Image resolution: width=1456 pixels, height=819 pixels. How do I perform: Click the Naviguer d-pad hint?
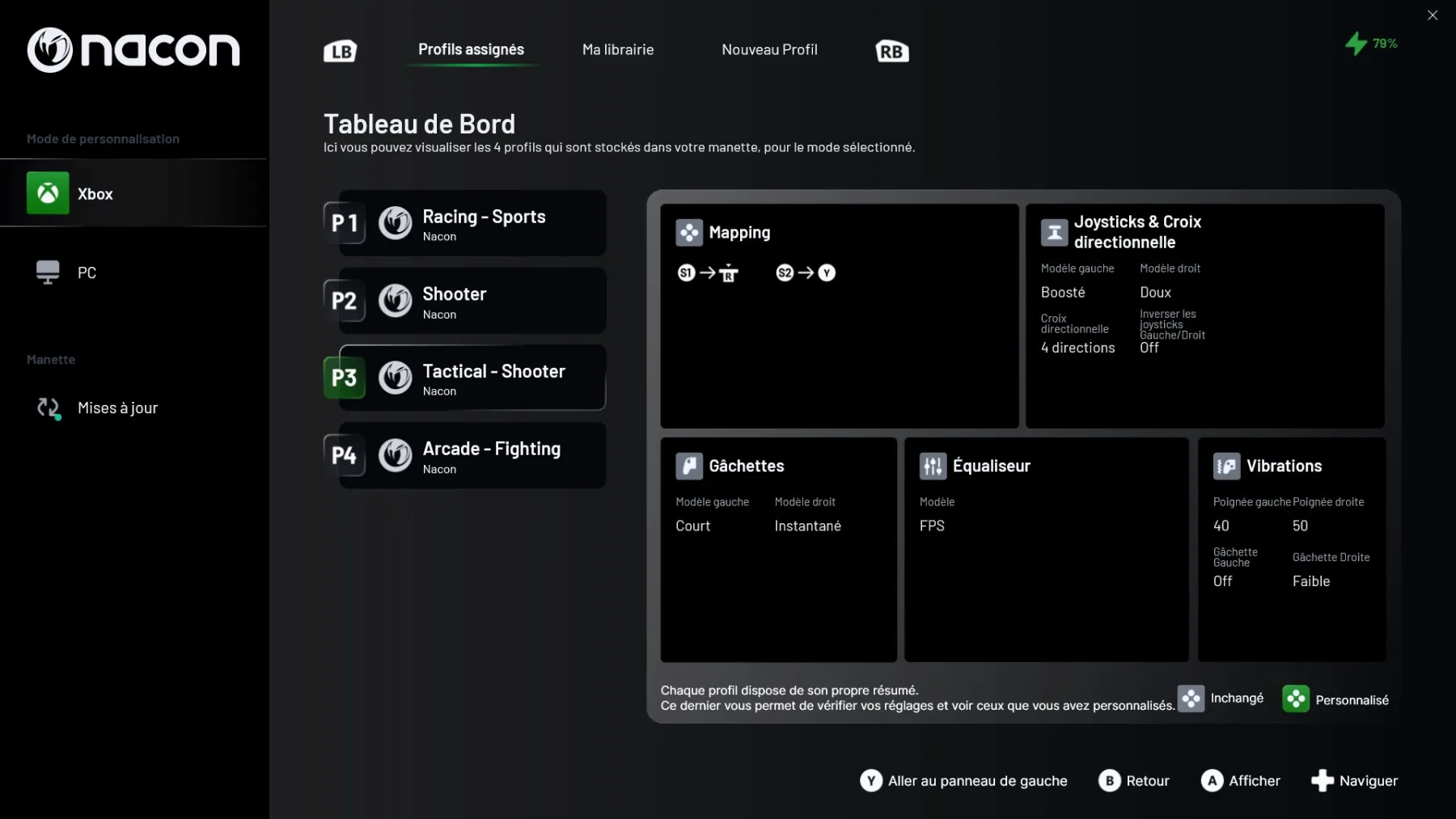click(1354, 781)
